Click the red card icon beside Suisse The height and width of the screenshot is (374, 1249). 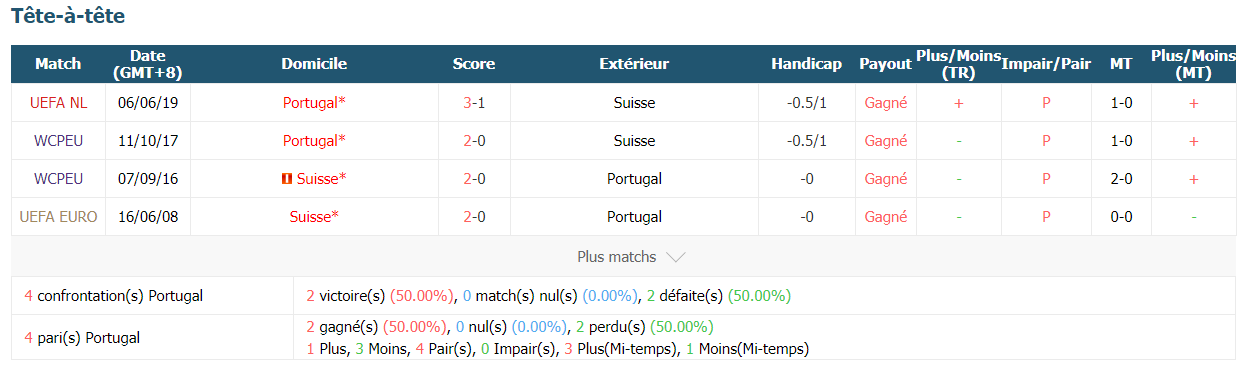(287, 179)
